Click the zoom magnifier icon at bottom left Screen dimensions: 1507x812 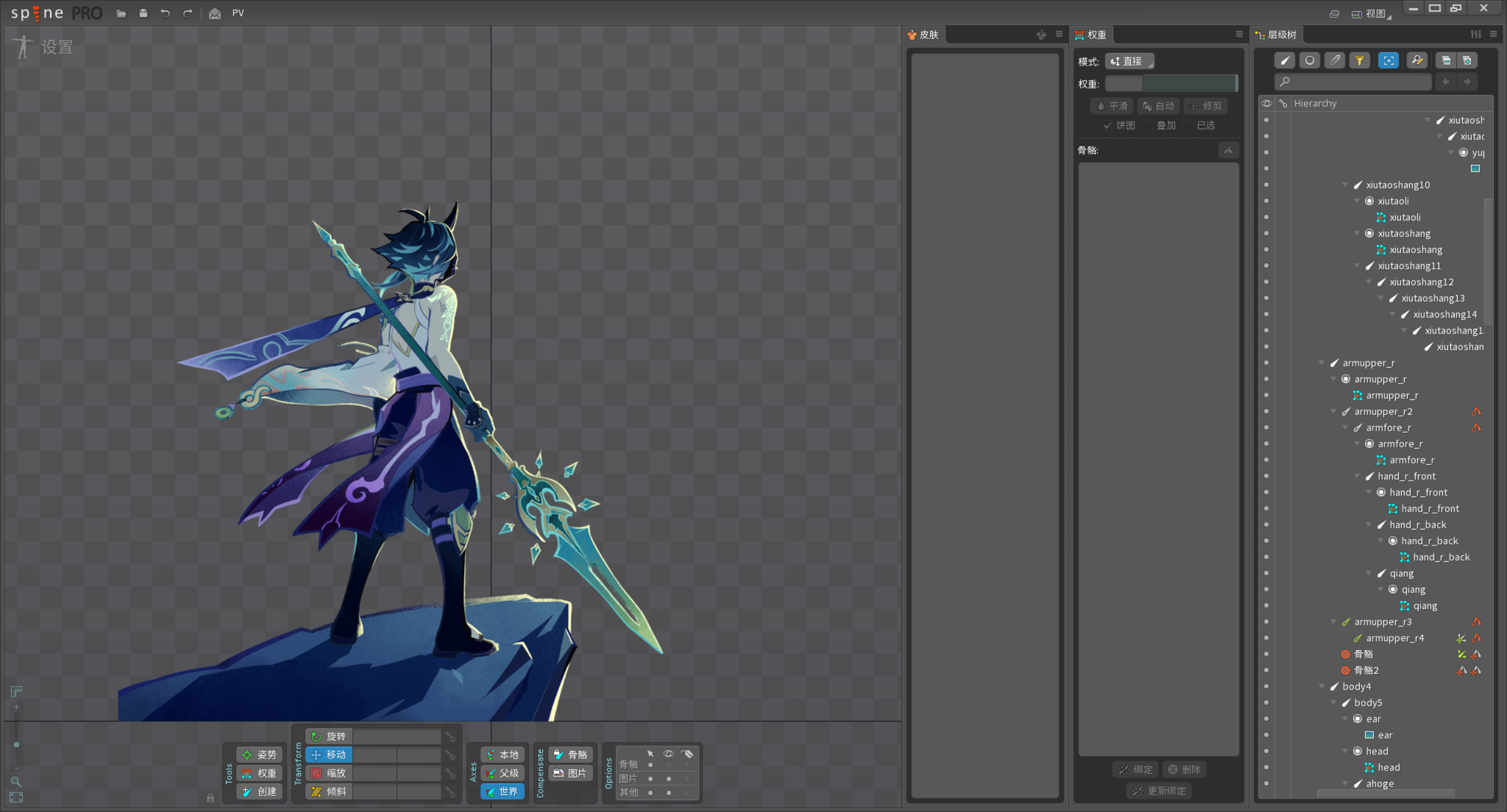click(16, 781)
